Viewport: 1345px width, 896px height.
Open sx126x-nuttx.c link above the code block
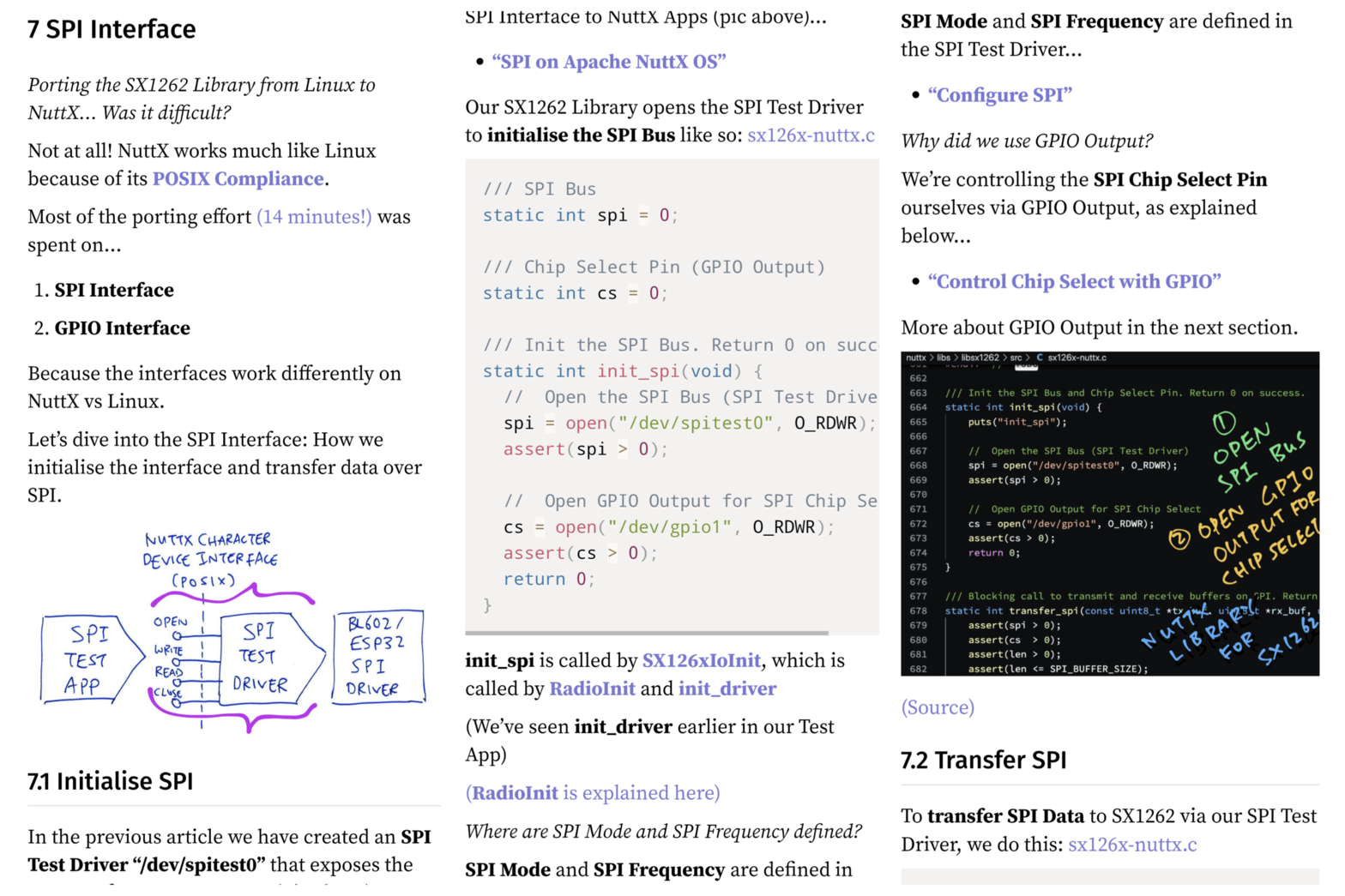(811, 135)
